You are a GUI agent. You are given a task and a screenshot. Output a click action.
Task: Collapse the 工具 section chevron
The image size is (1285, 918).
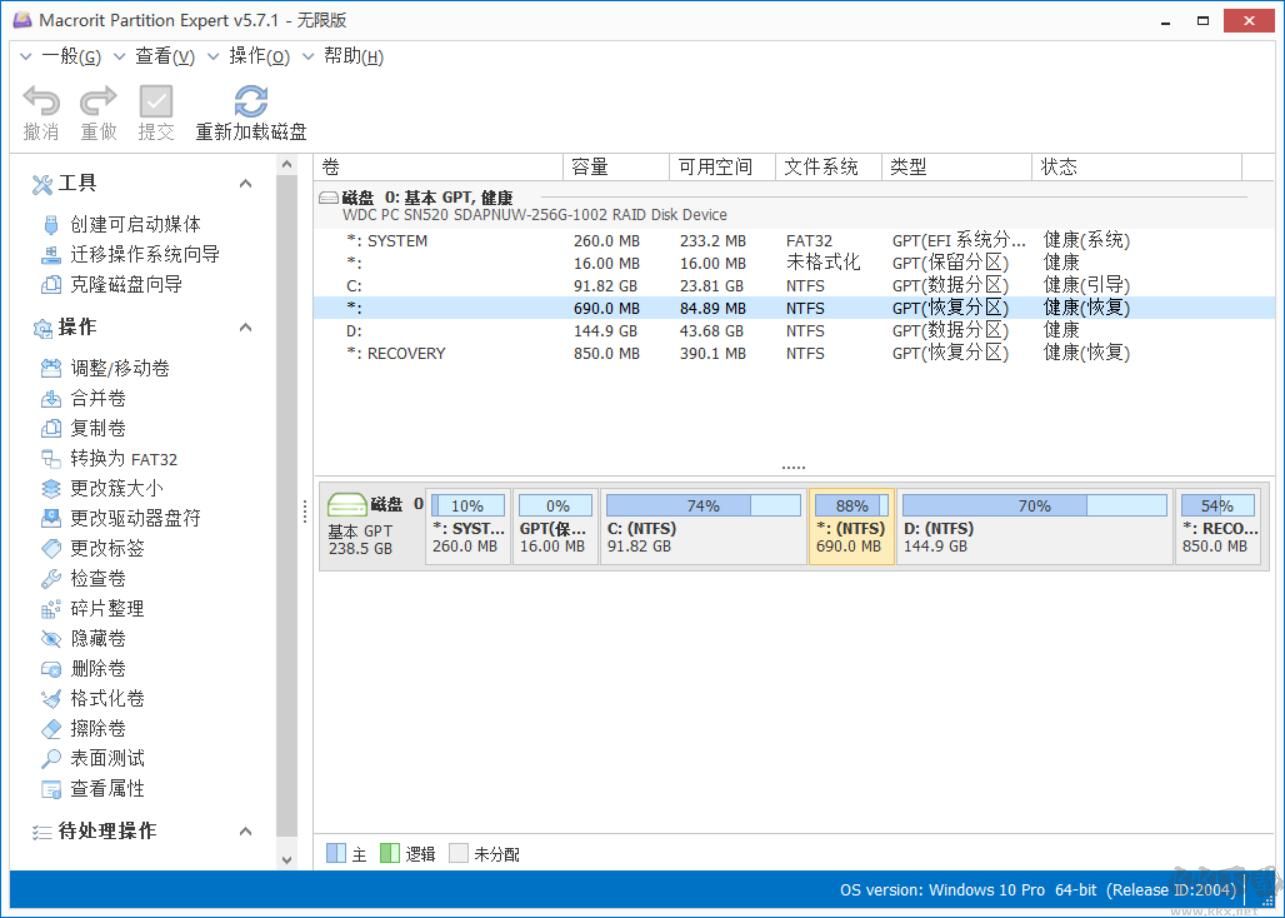click(x=245, y=183)
